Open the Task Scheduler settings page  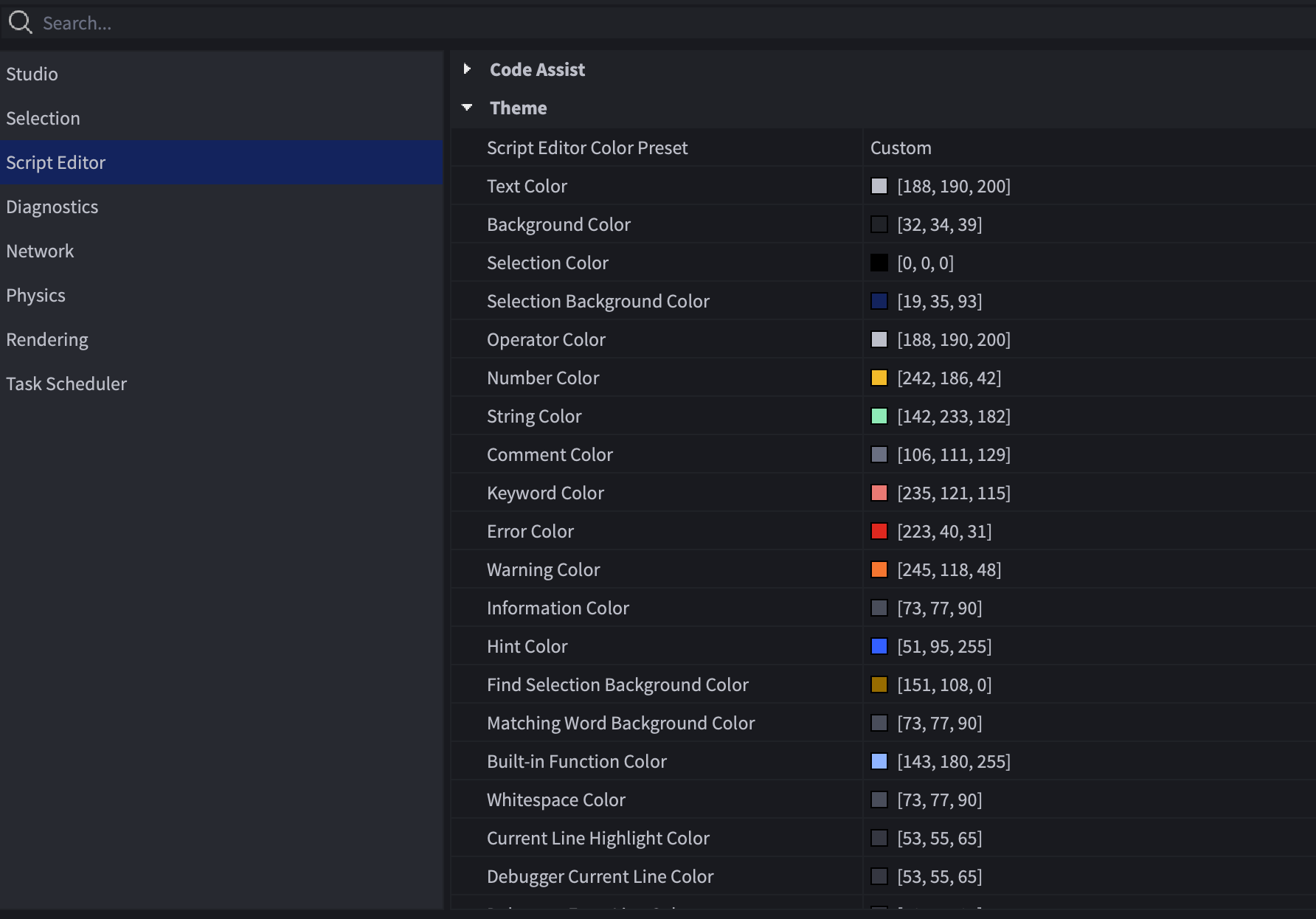66,384
